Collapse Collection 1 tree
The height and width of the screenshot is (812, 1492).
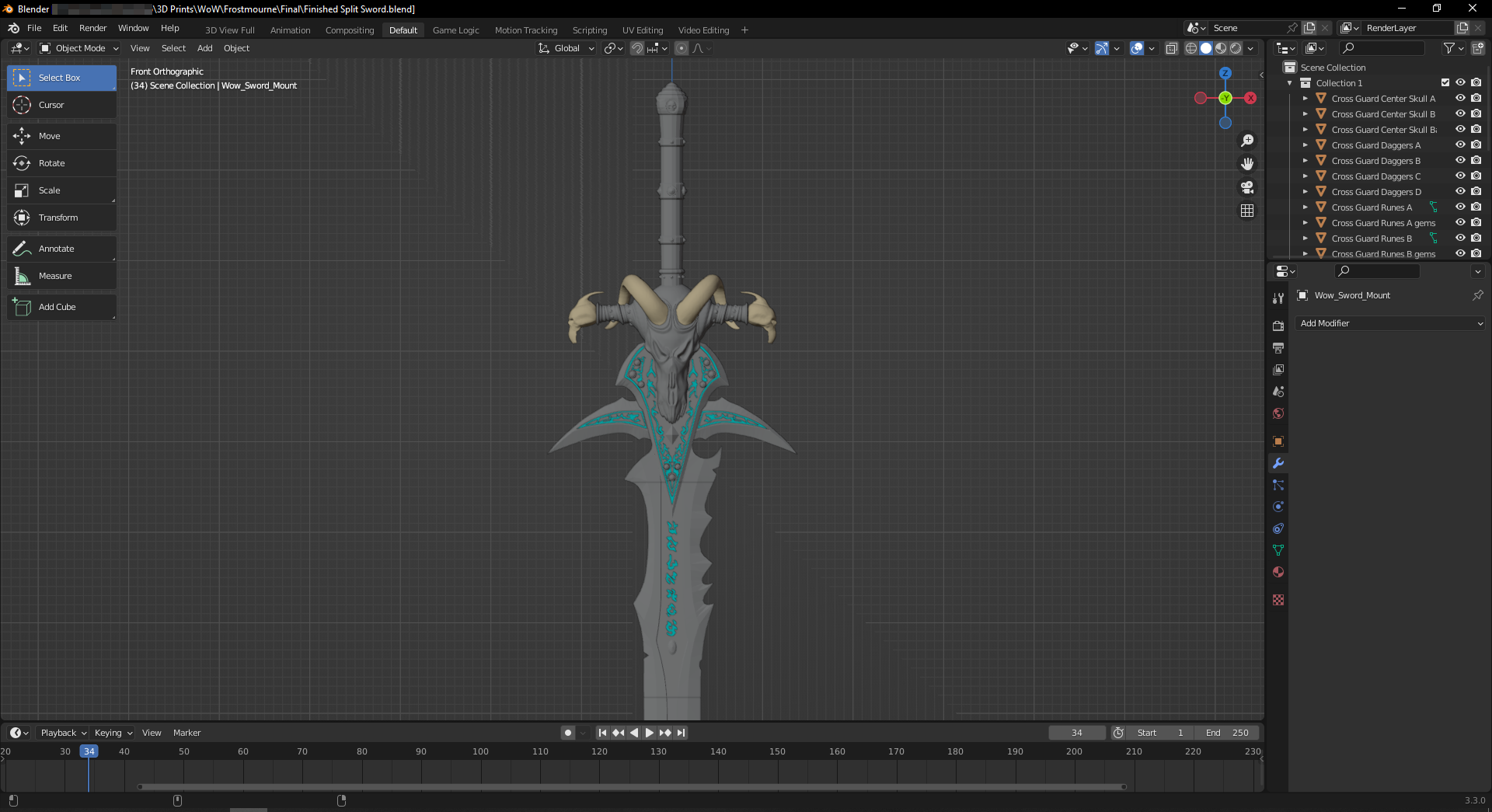(x=1290, y=83)
